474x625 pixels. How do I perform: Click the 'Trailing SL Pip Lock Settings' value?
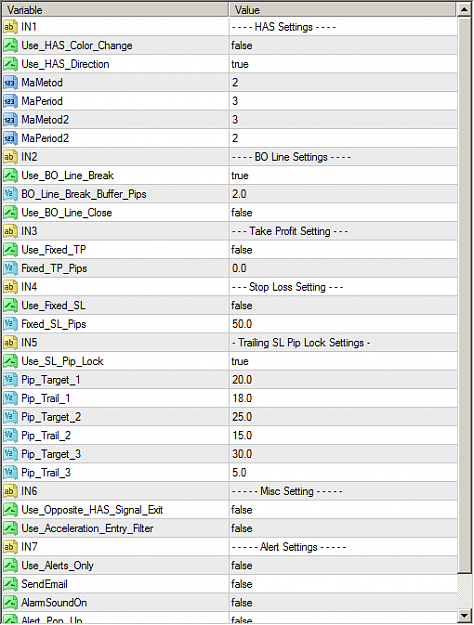click(x=301, y=343)
